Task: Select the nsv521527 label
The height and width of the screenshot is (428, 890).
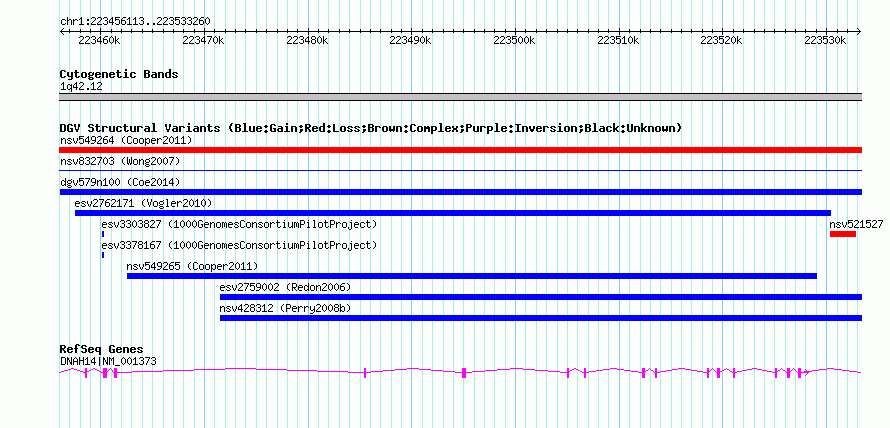Action: 856,224
